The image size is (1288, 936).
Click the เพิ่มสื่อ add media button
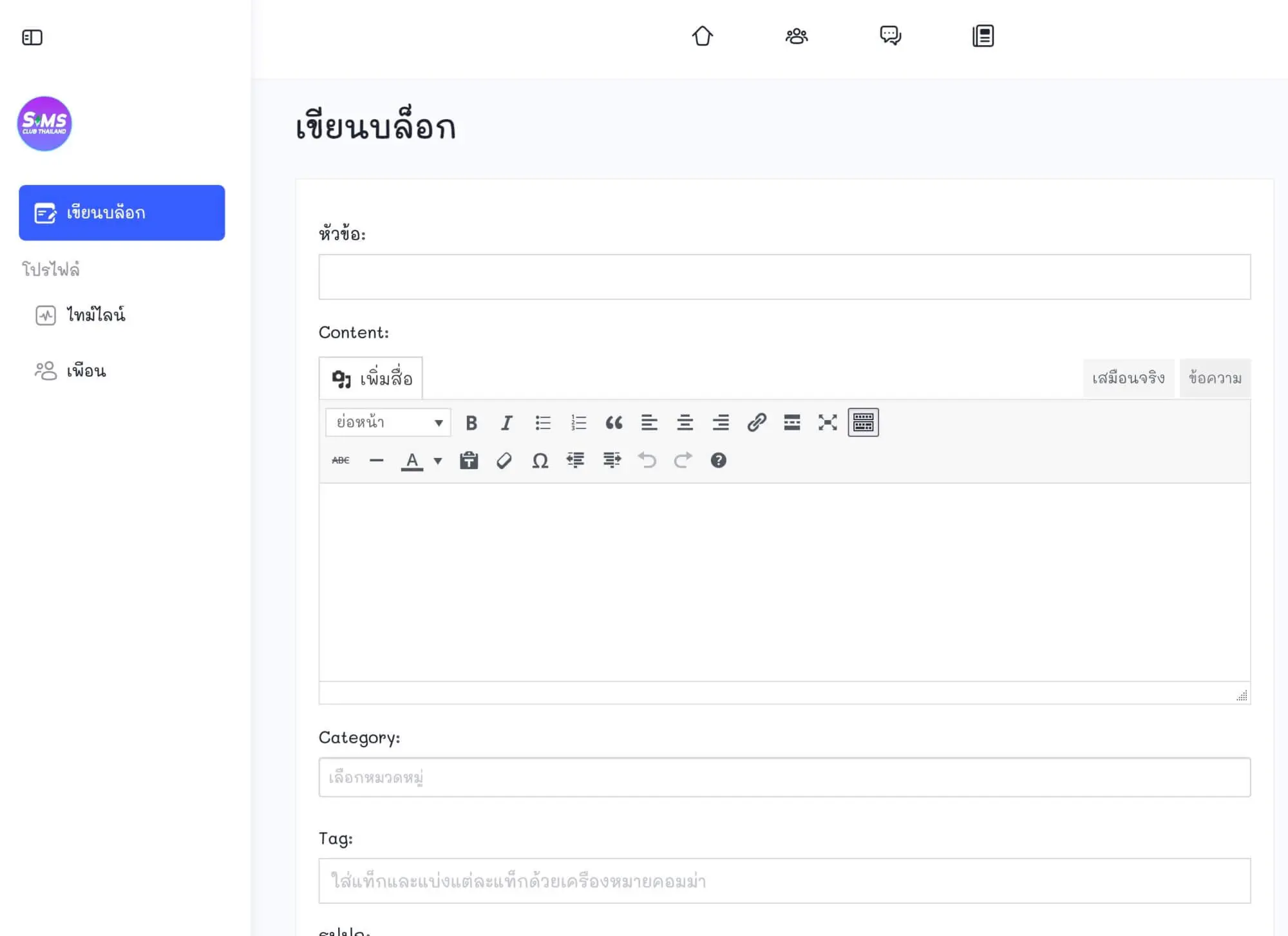click(x=371, y=378)
